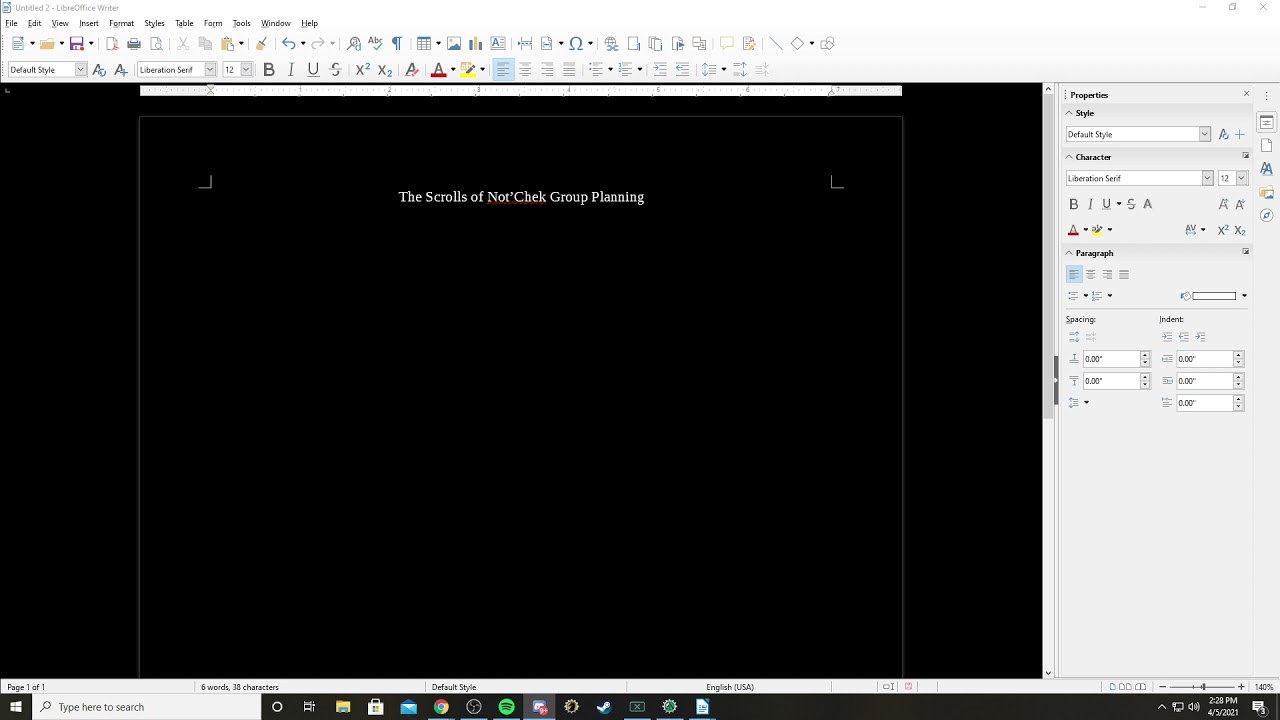The height and width of the screenshot is (720, 1280).
Task: Open more options in Character section
Action: [1246, 156]
